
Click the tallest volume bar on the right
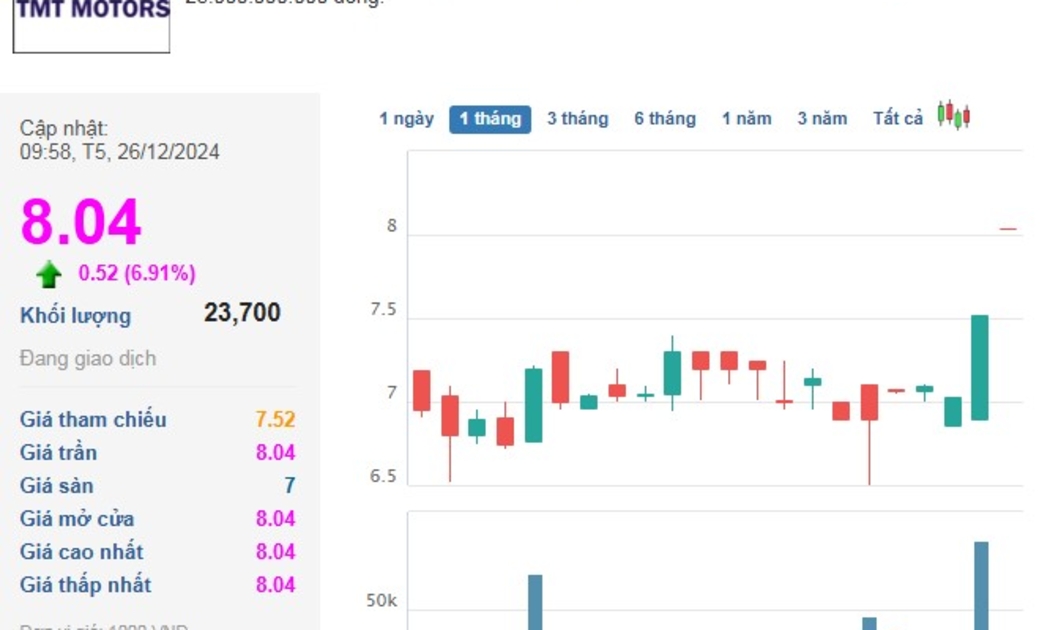[x=981, y=585]
